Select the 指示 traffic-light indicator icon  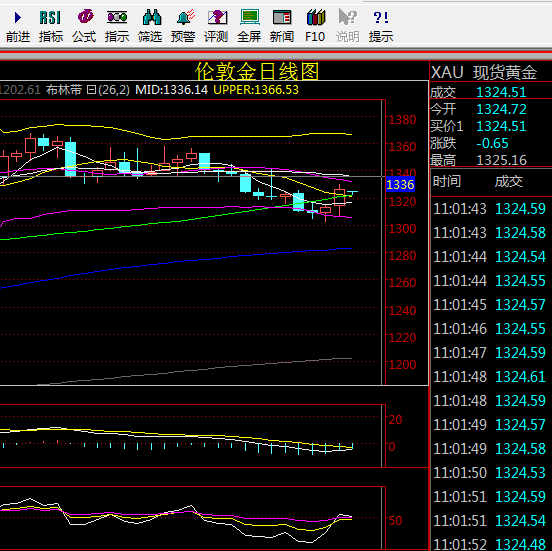click(117, 26)
